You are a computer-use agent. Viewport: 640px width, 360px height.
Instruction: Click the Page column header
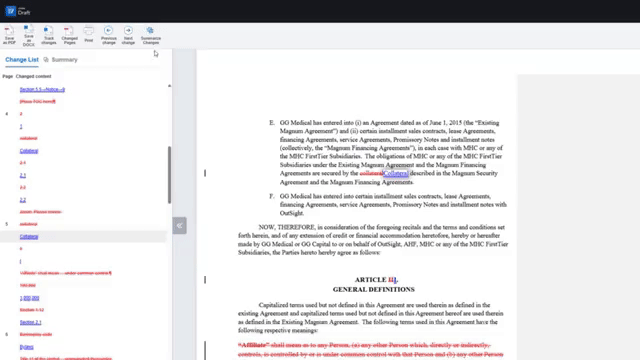(7, 76)
